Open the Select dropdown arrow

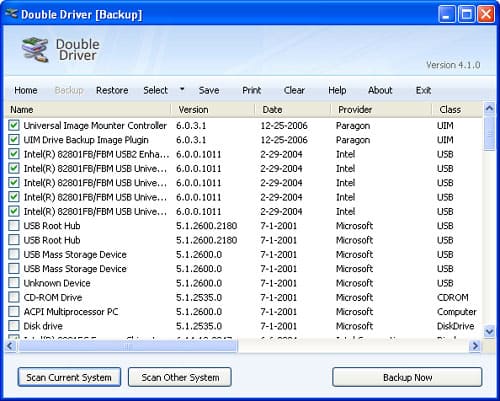point(182,89)
